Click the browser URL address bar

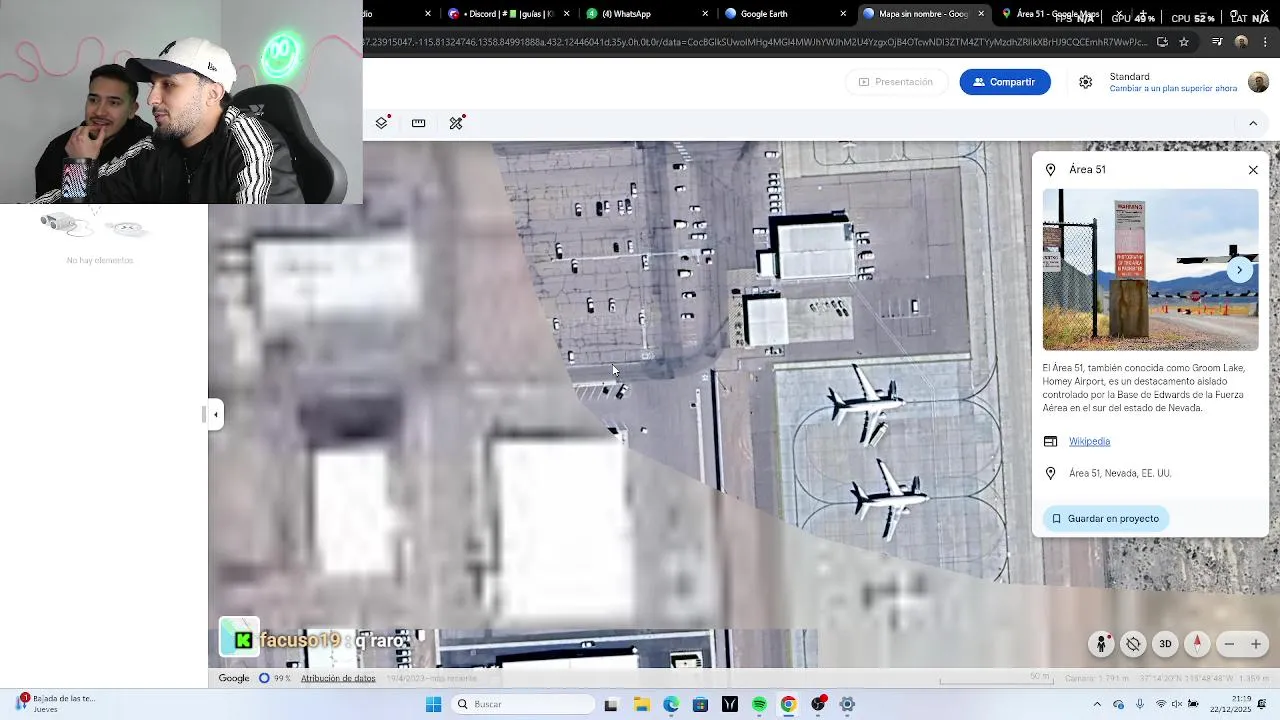(755, 42)
